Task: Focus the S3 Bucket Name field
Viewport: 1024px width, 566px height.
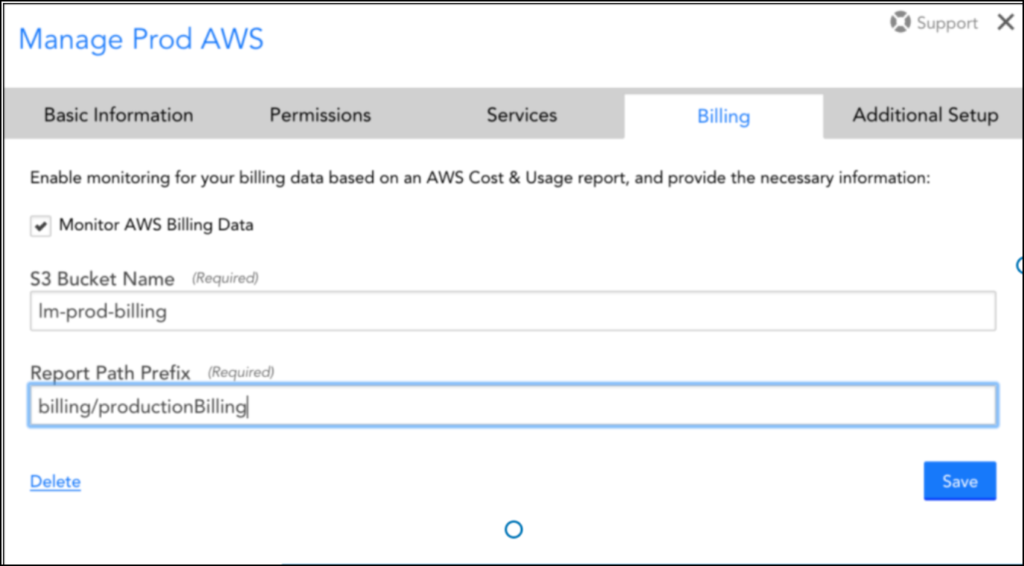Action: click(x=513, y=311)
